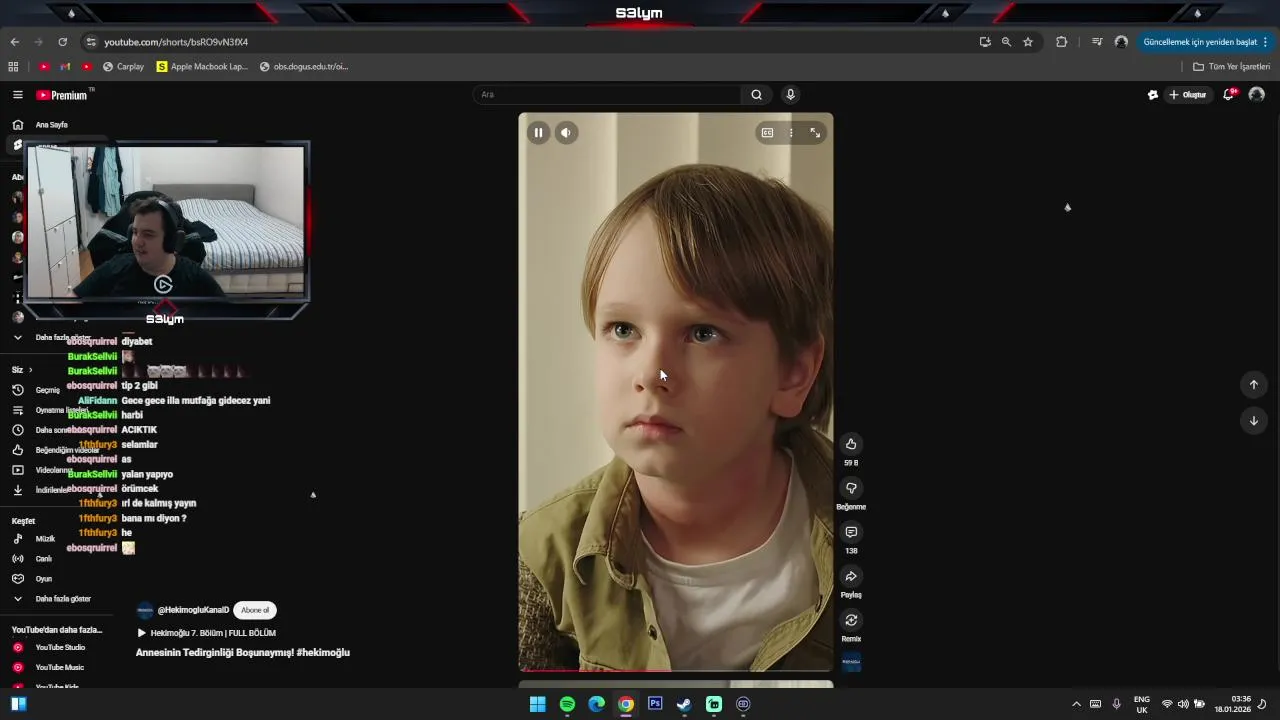Open Chrome zoom indicator icon
This screenshot has height=720, width=1280.
pyautogui.click(x=1006, y=42)
